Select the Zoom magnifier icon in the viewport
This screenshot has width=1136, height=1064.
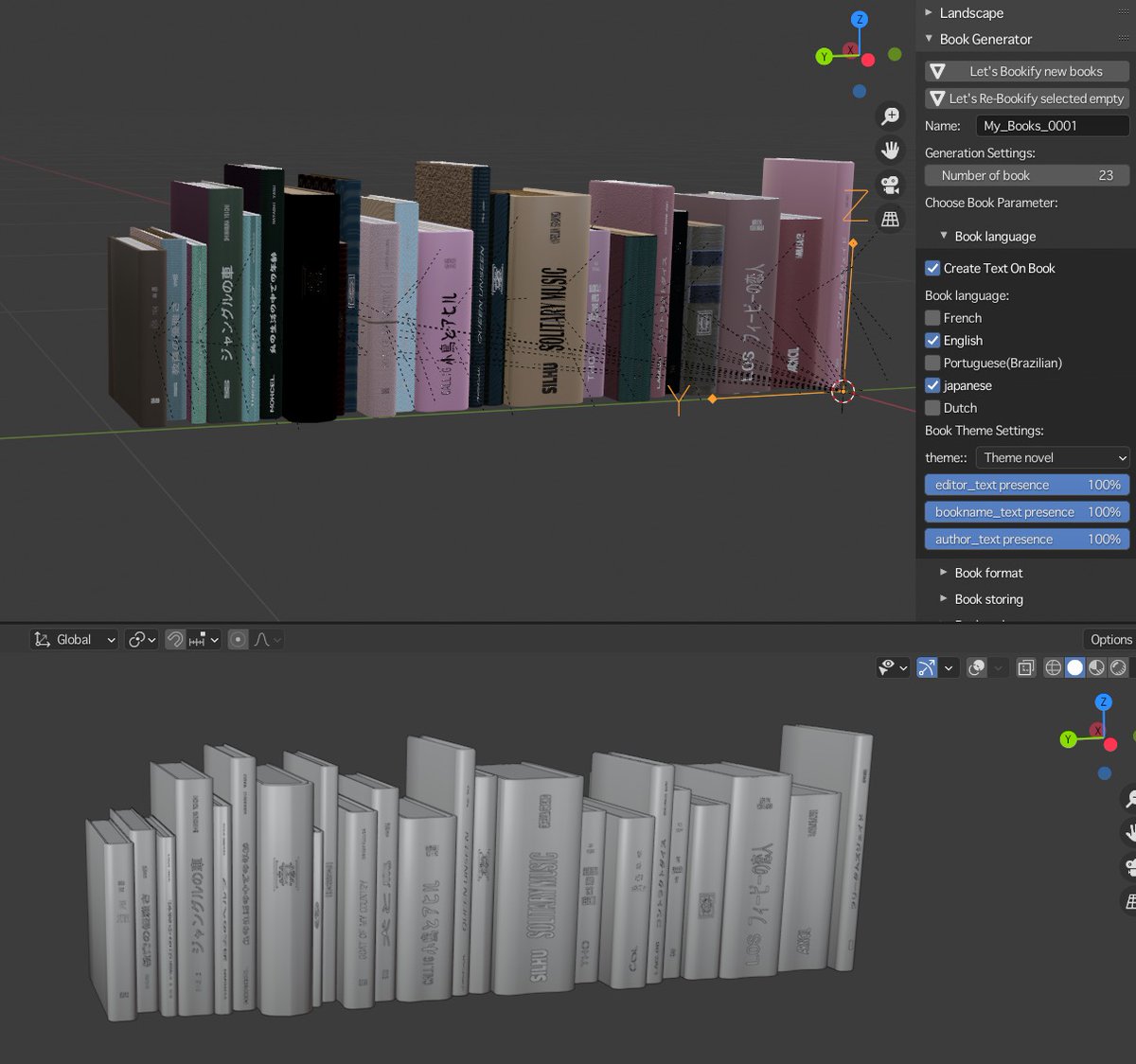pos(889,115)
